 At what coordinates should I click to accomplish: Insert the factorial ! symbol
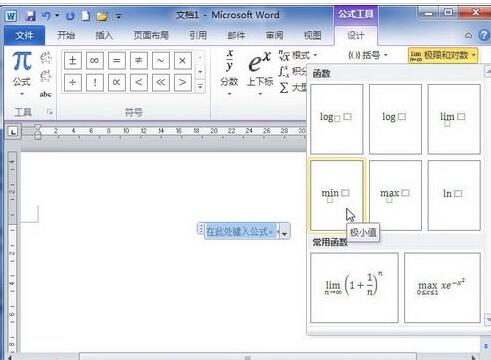(94, 82)
